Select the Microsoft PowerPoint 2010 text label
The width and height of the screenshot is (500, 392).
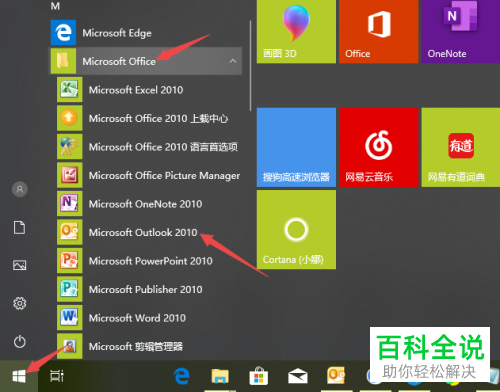151,261
